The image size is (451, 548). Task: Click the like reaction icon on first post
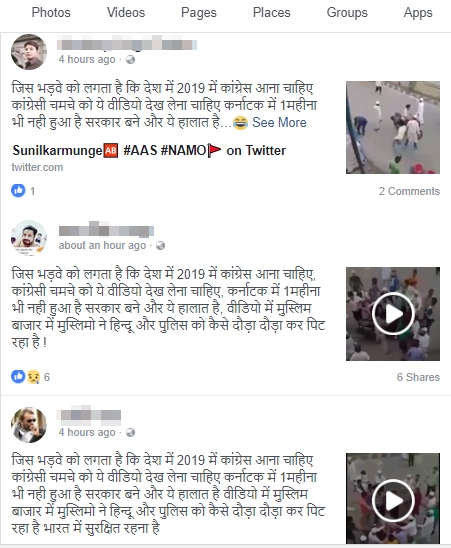18,190
